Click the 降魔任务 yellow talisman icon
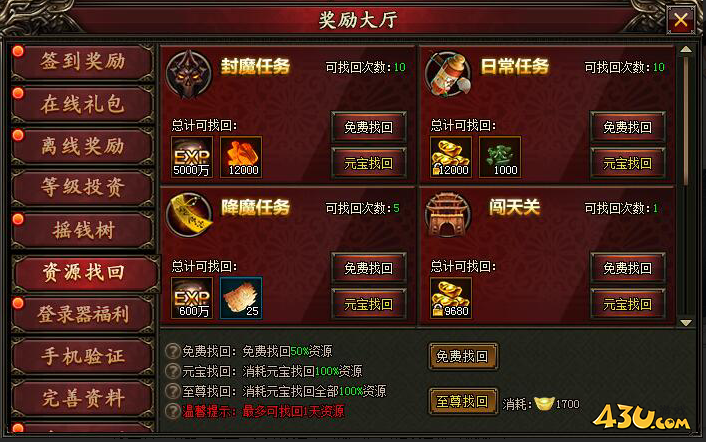 click(x=189, y=215)
